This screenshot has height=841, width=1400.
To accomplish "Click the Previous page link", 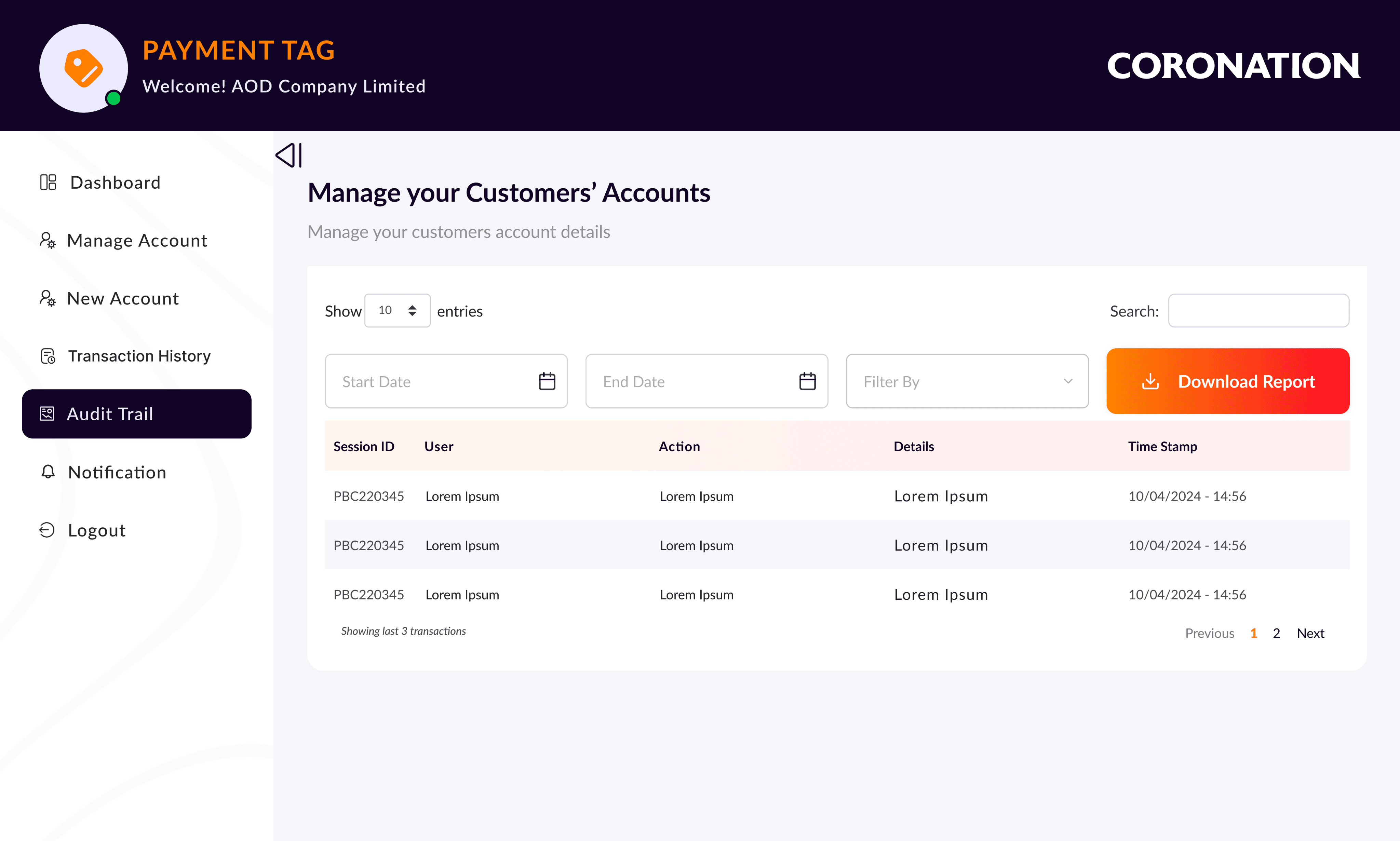I will pos(1209,633).
